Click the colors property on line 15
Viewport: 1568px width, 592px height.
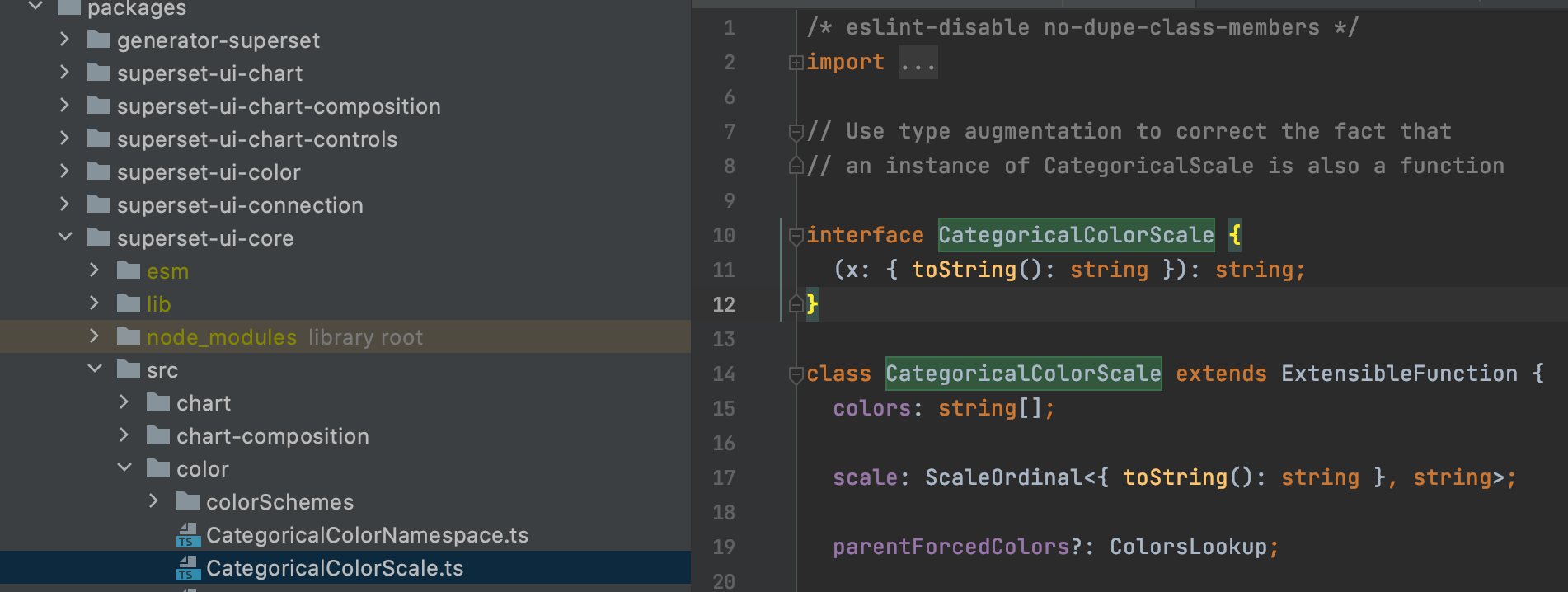(x=871, y=408)
